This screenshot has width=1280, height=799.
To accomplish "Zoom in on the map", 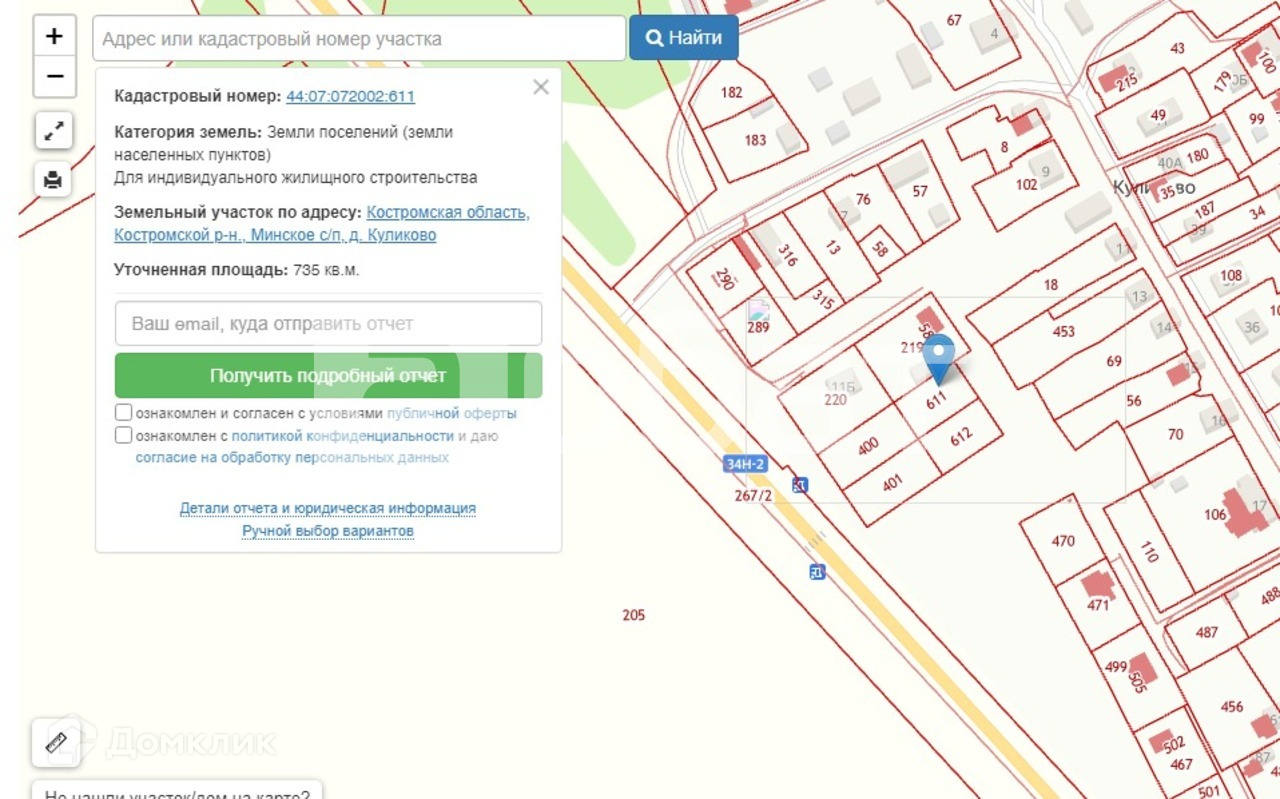I will click(x=54, y=37).
